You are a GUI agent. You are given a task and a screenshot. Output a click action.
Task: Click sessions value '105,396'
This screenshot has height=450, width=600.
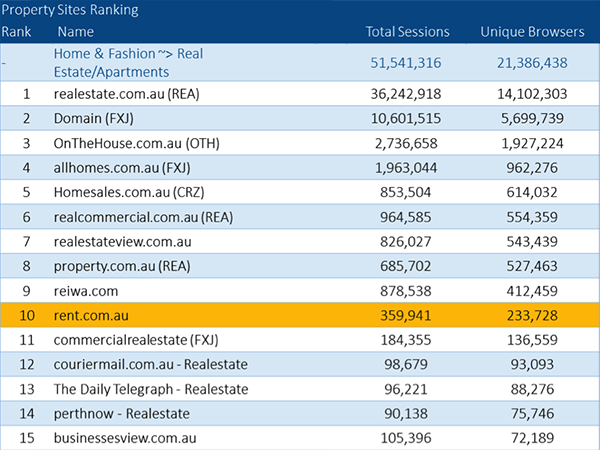[x=406, y=439]
